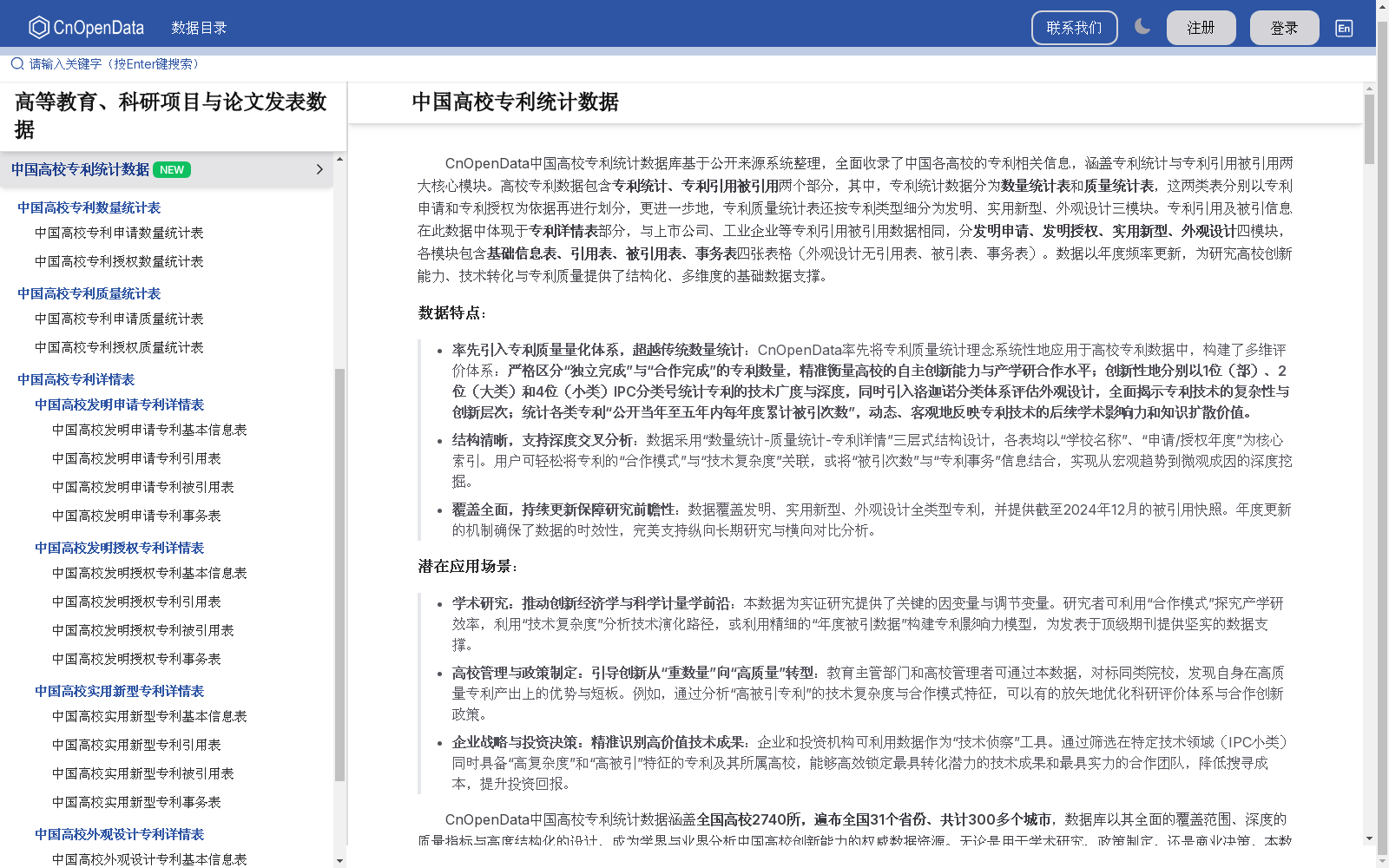Open 中国高校专利详情表 section
The height and width of the screenshot is (868, 1389).
(76, 379)
